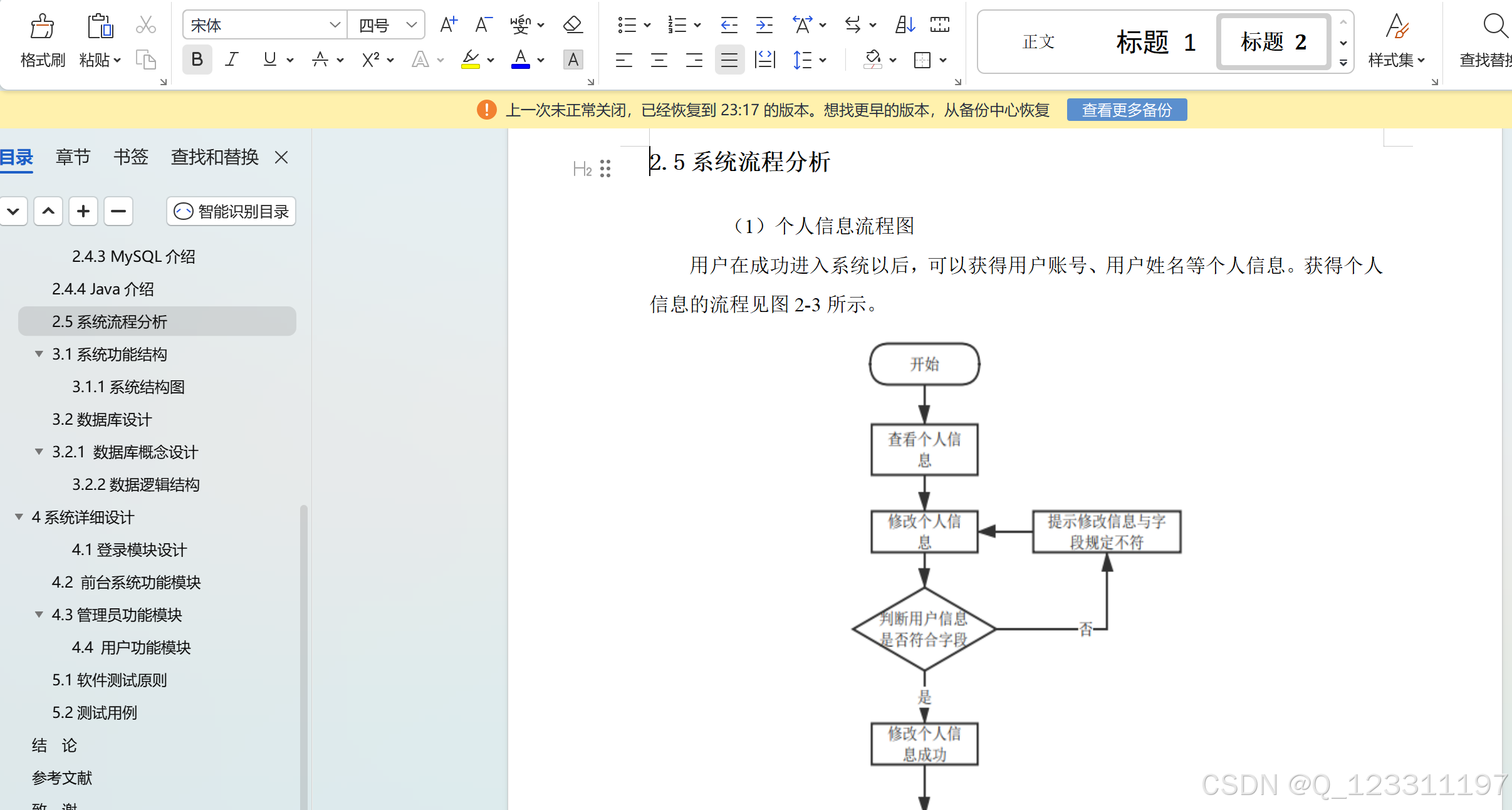Apply blue font color
Image resolution: width=1512 pixels, height=810 pixels.
point(520,60)
